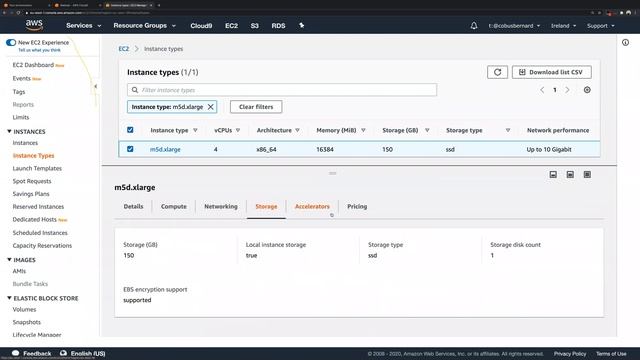This screenshot has width=640, height=360.
Task: Open Terms of Use footer link
Action: (611, 353)
